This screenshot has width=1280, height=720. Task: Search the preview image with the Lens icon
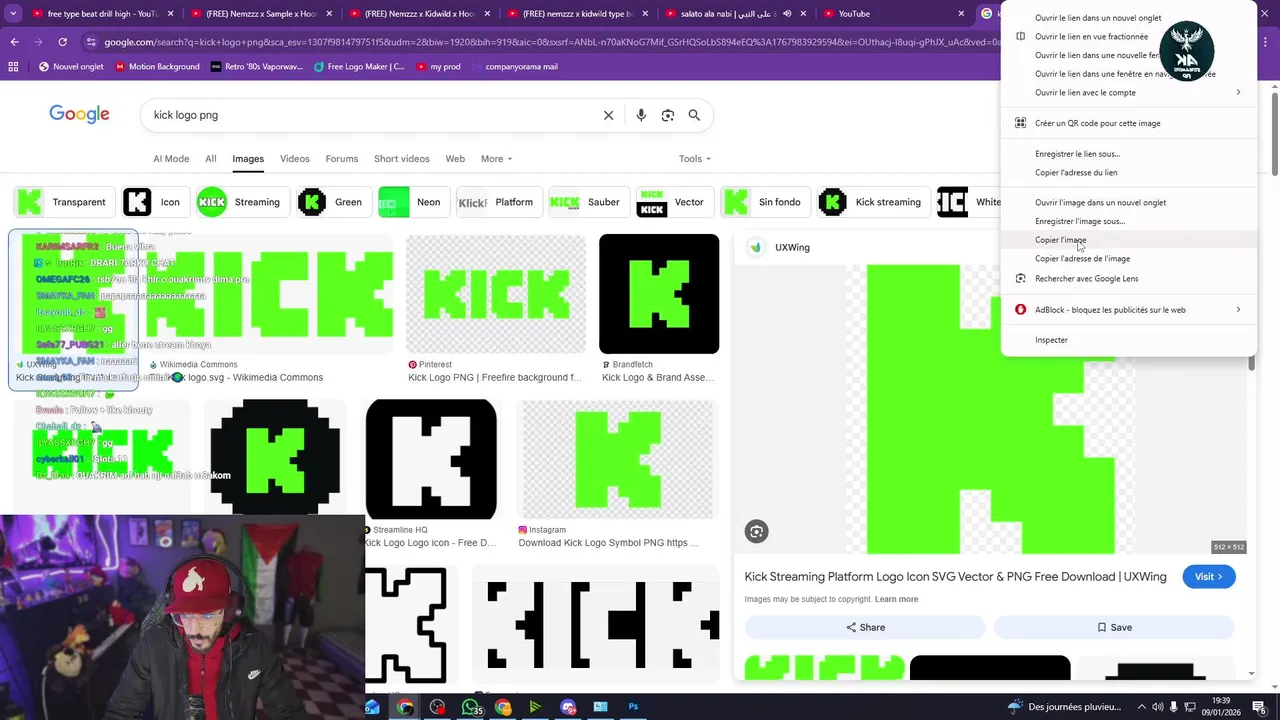coord(757,532)
